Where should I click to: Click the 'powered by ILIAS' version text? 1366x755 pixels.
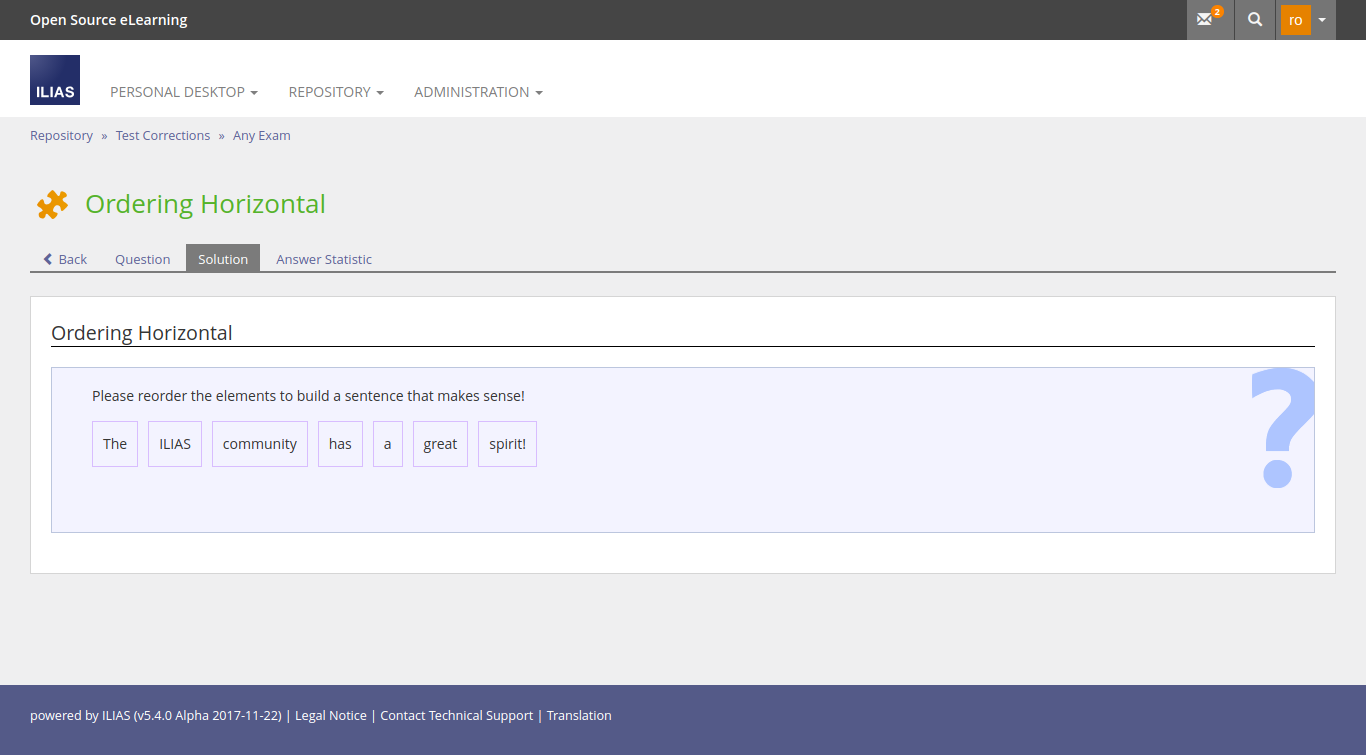pos(157,715)
